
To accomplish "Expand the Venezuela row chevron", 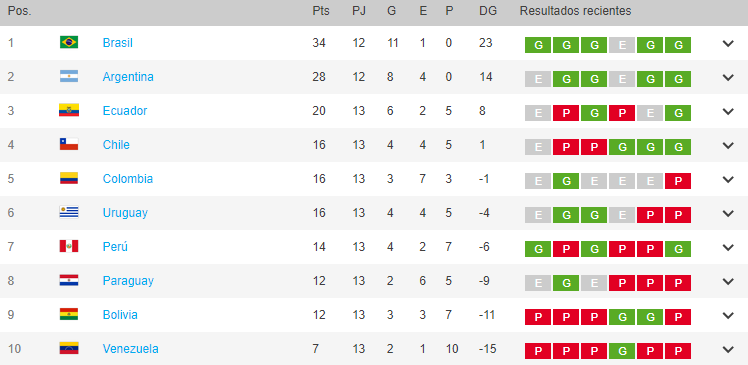I will (727, 350).
